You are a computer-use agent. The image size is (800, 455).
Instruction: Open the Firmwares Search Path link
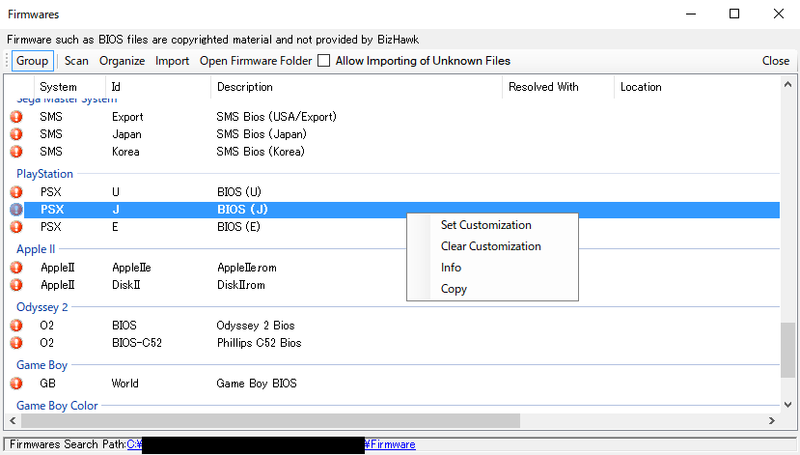point(271,444)
